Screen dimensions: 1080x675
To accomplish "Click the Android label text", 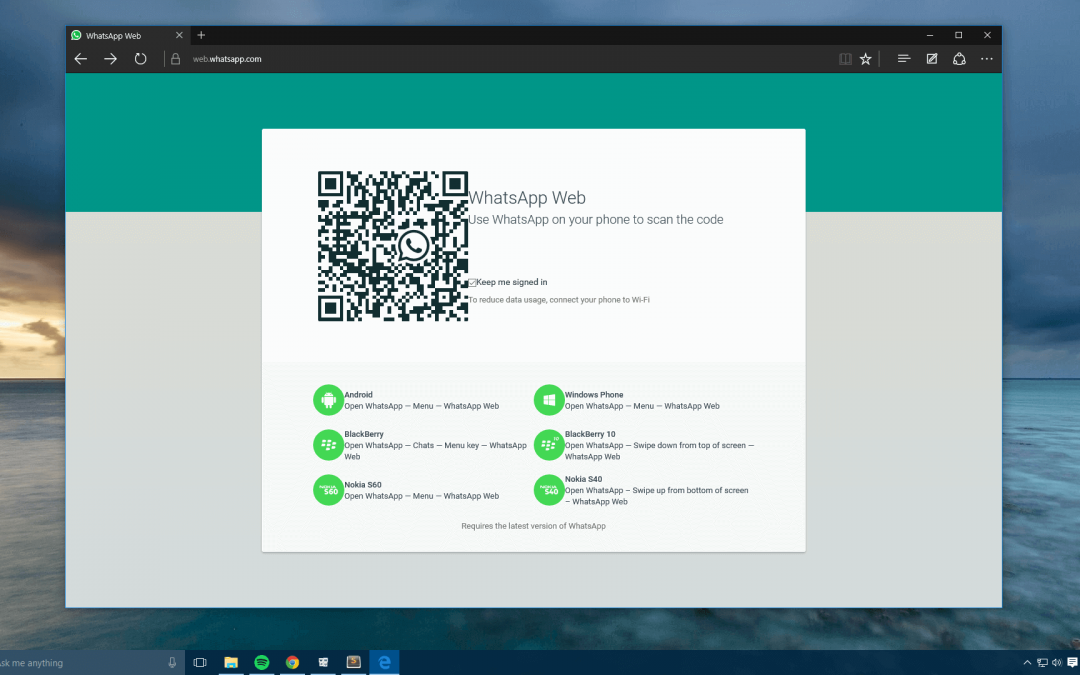I will coord(358,395).
